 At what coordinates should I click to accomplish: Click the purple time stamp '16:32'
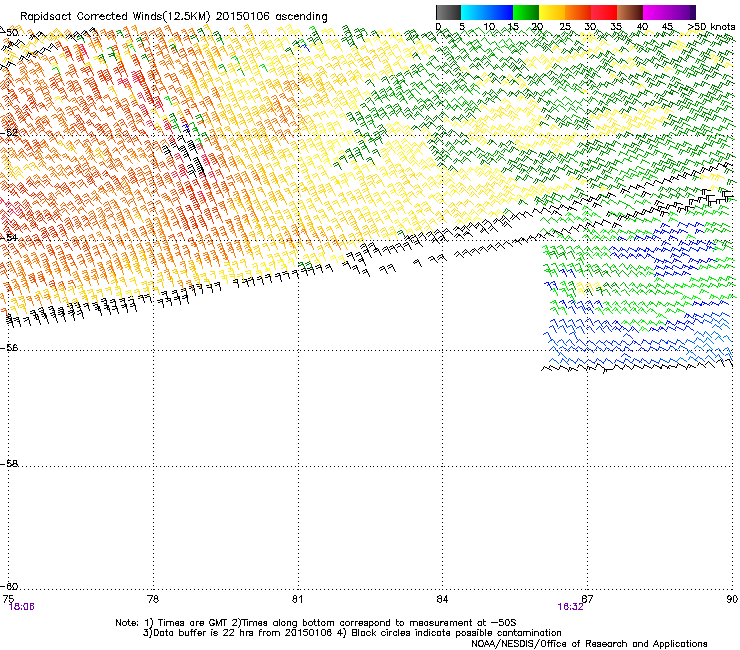[x=570, y=607]
